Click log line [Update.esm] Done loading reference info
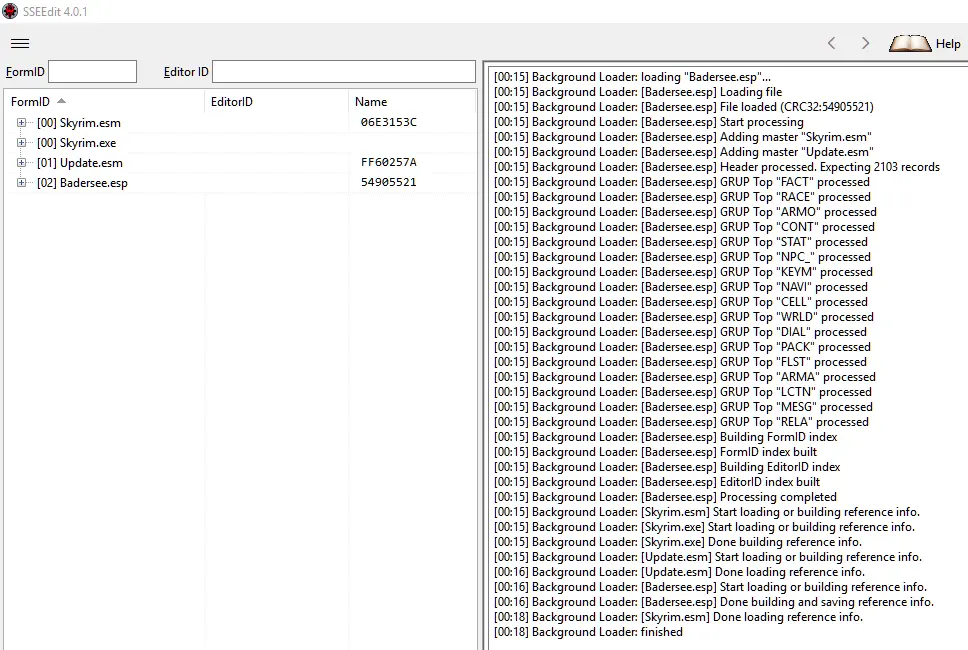 pos(679,572)
